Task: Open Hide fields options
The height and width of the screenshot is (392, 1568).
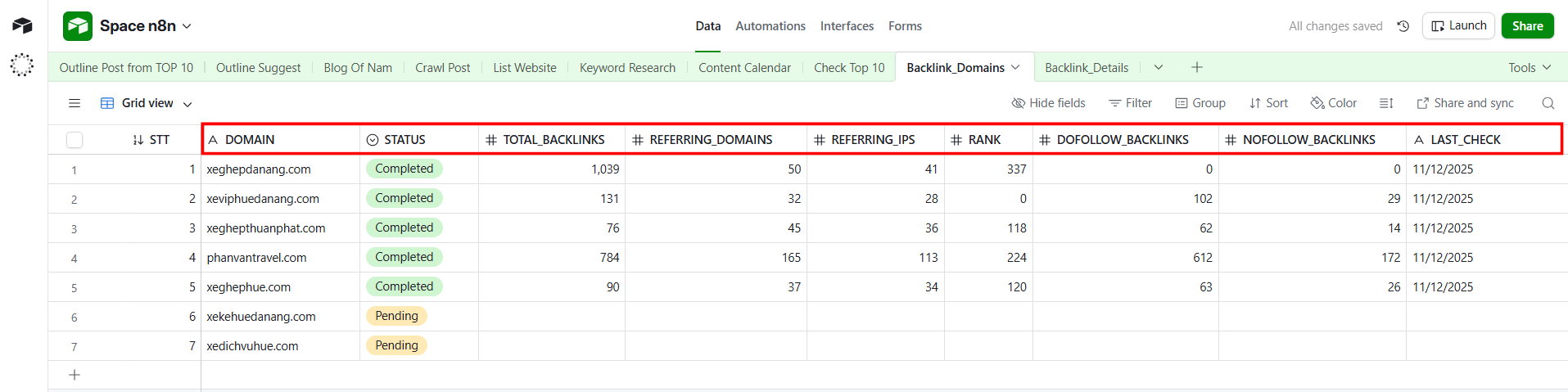Action: point(1048,103)
